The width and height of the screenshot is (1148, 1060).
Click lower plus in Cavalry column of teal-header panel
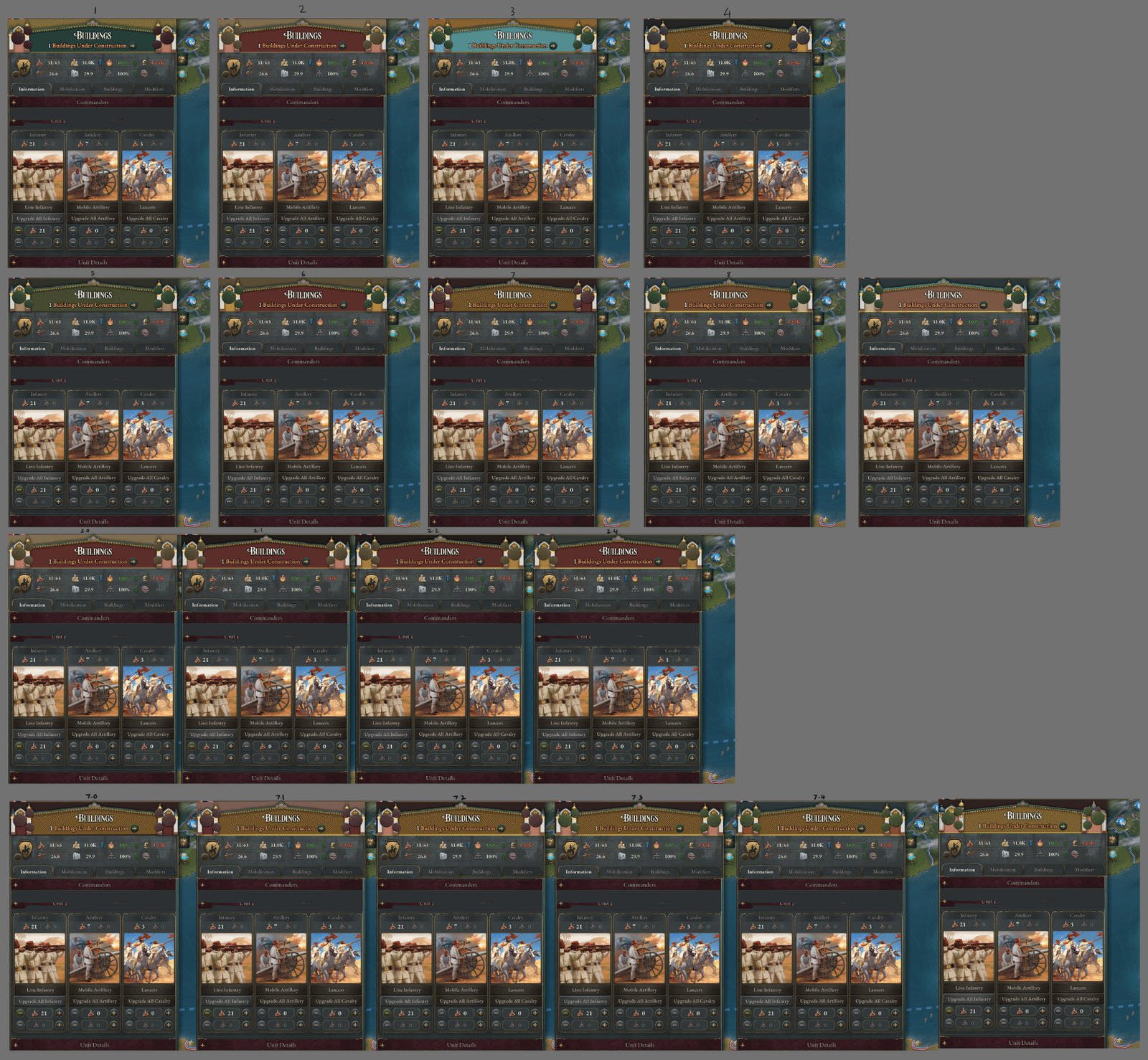587,242
